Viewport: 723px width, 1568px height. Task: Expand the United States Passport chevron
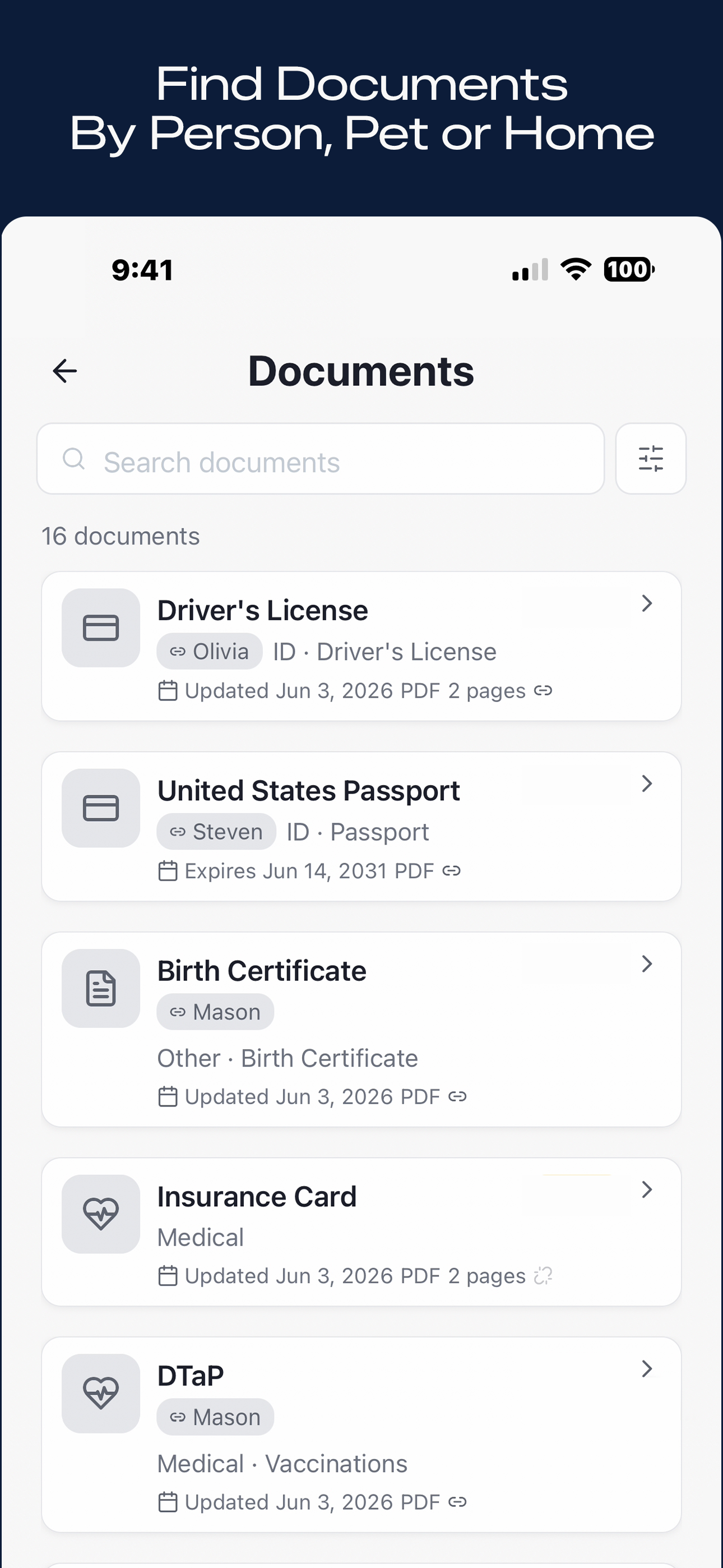click(x=647, y=783)
